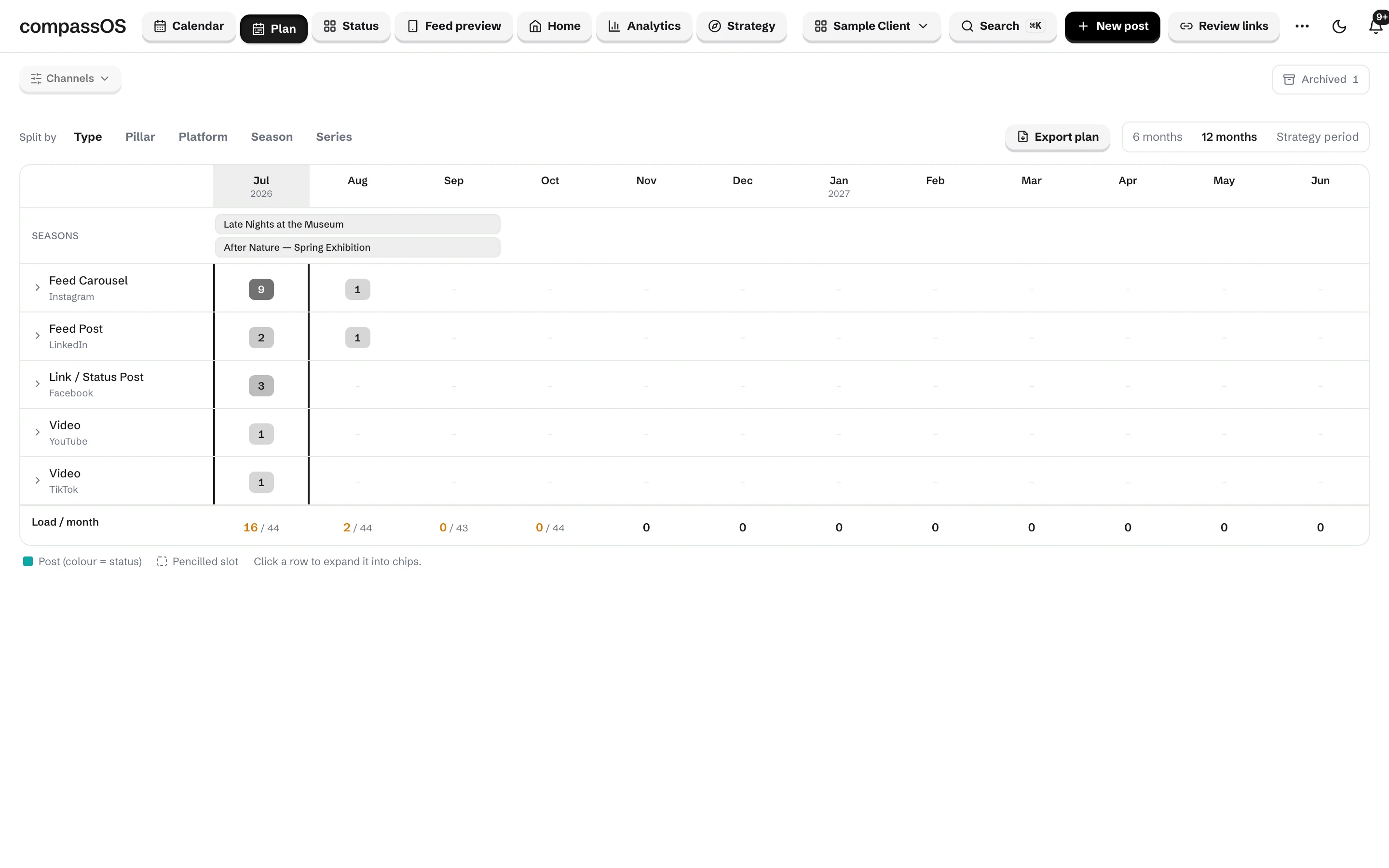This screenshot has width=1389, height=868.
Task: Click the Feed Carousel row label
Action: pyautogui.click(x=88, y=281)
